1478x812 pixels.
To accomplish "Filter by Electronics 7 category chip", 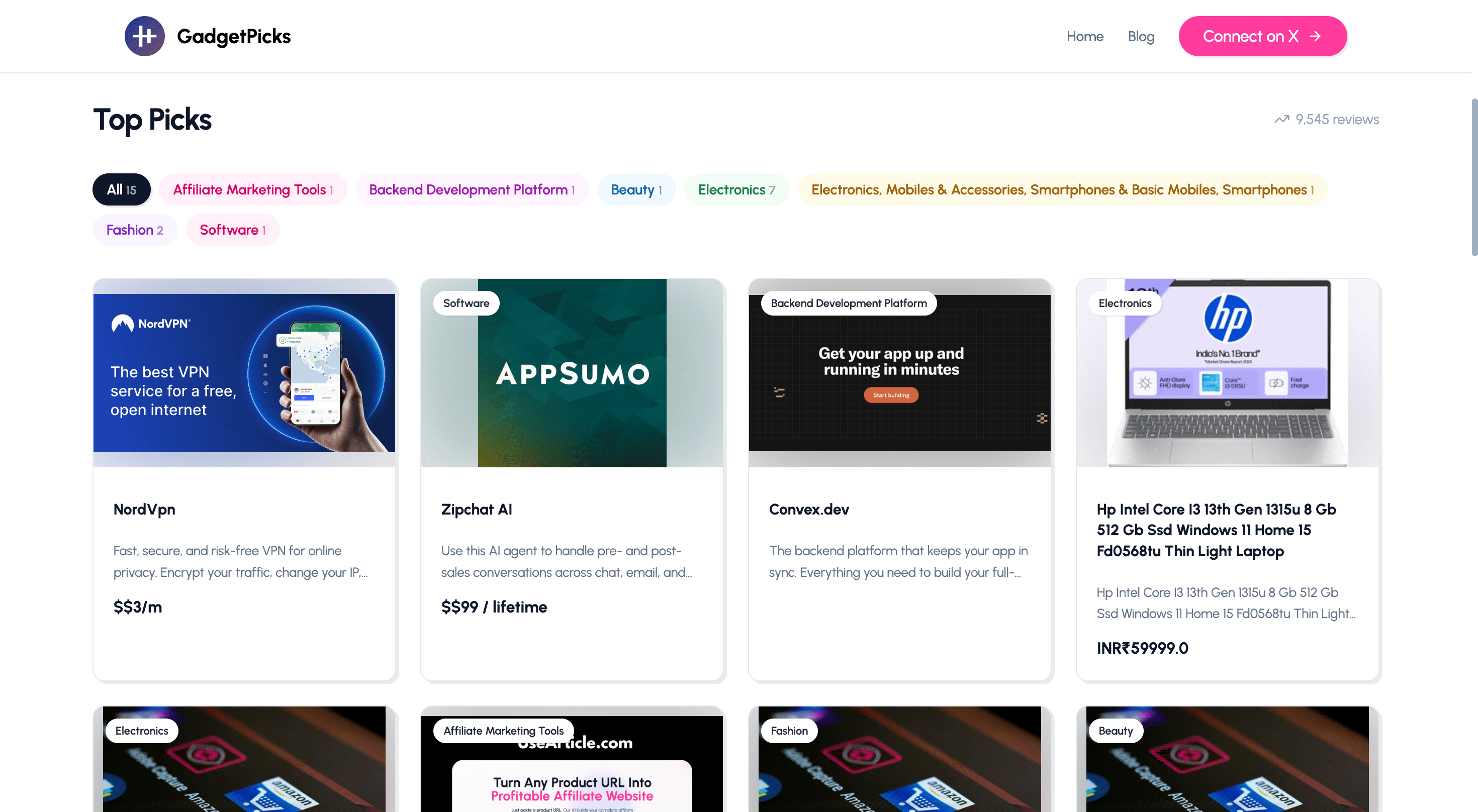I will (x=736, y=189).
